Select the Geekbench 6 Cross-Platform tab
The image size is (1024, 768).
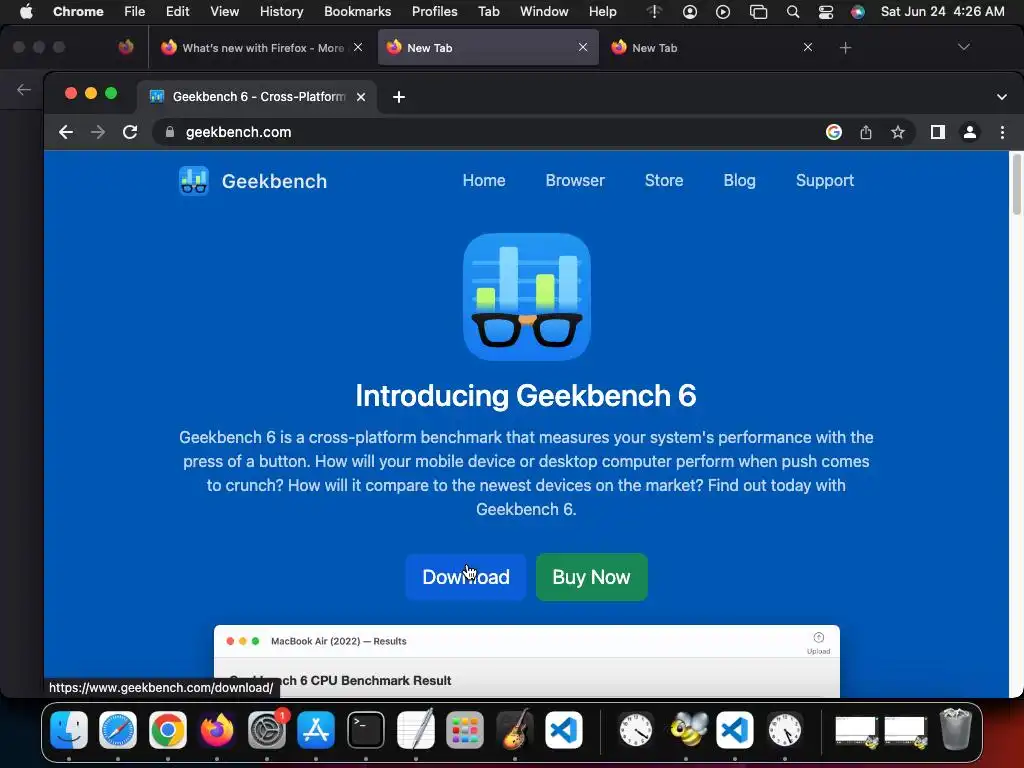tap(257, 97)
